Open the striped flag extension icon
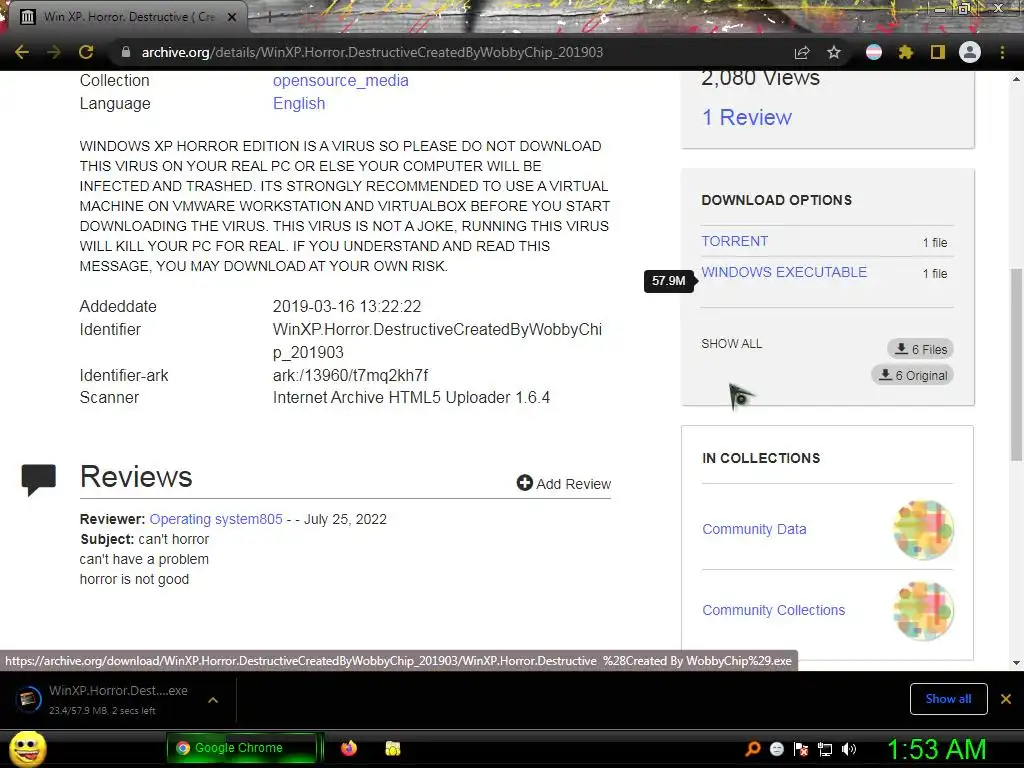Image resolution: width=1024 pixels, height=768 pixels. [873, 52]
